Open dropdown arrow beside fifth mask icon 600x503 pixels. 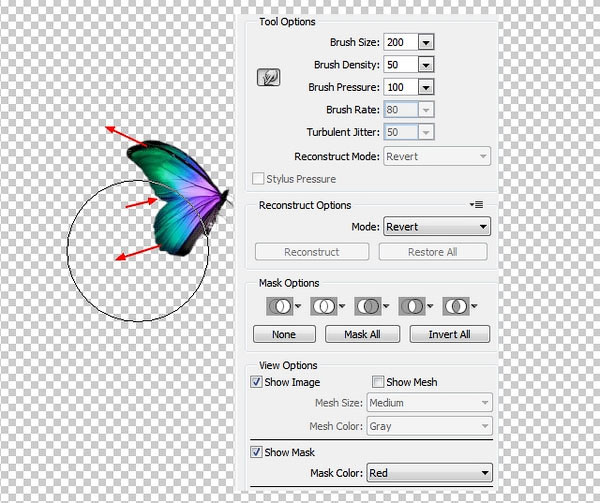[474, 306]
